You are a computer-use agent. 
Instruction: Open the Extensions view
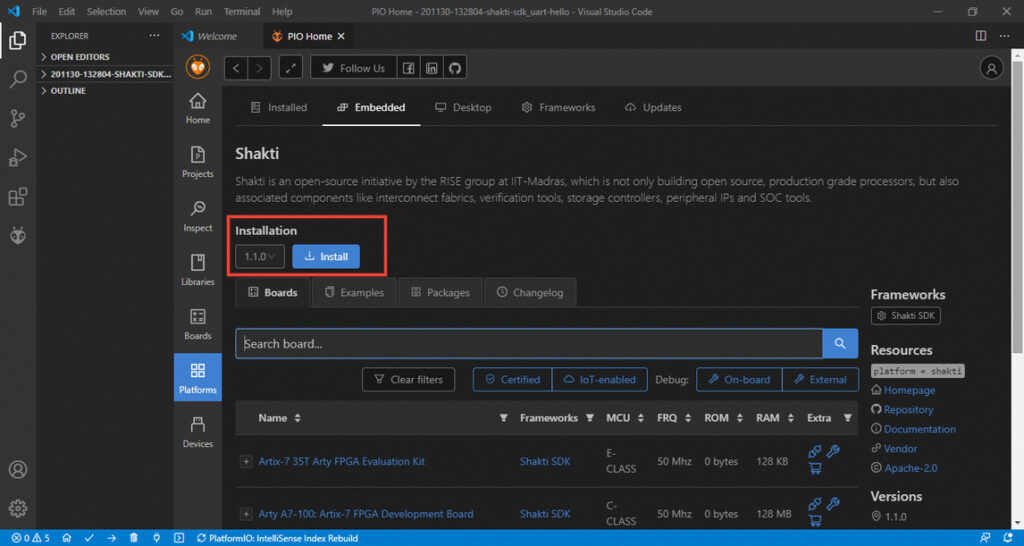coord(18,197)
